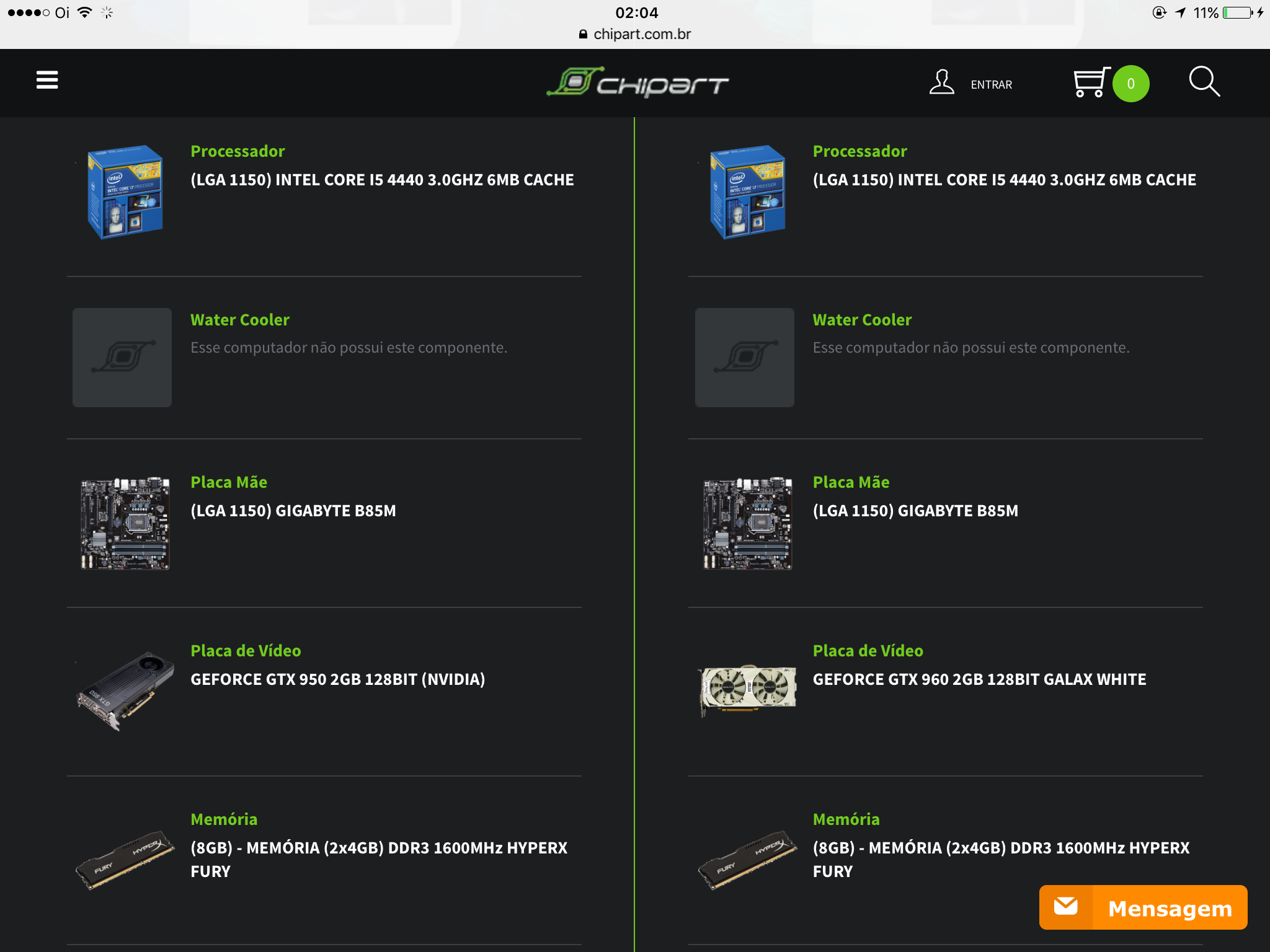This screenshot has width=1270, height=952.
Task: Click left column Placa Mãe heading
Action: coord(229,482)
